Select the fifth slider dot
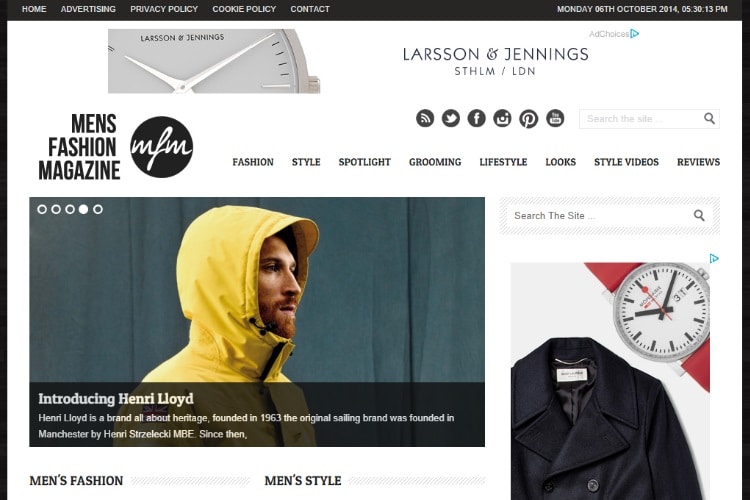 coord(98,209)
